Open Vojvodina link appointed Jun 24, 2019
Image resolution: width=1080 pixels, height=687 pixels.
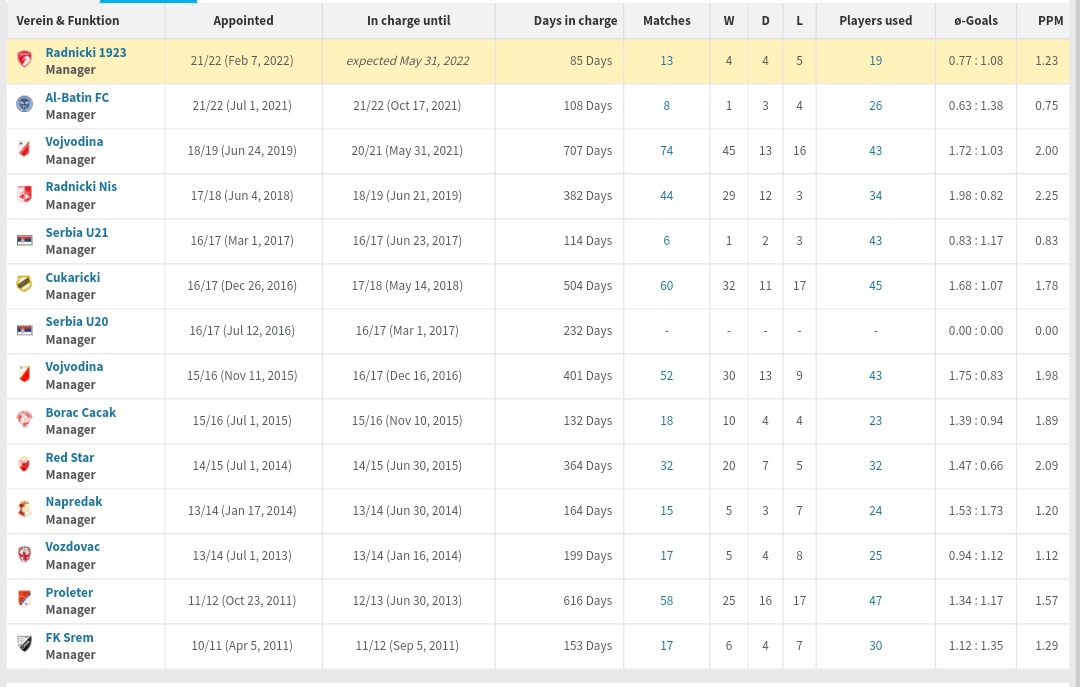(x=74, y=141)
